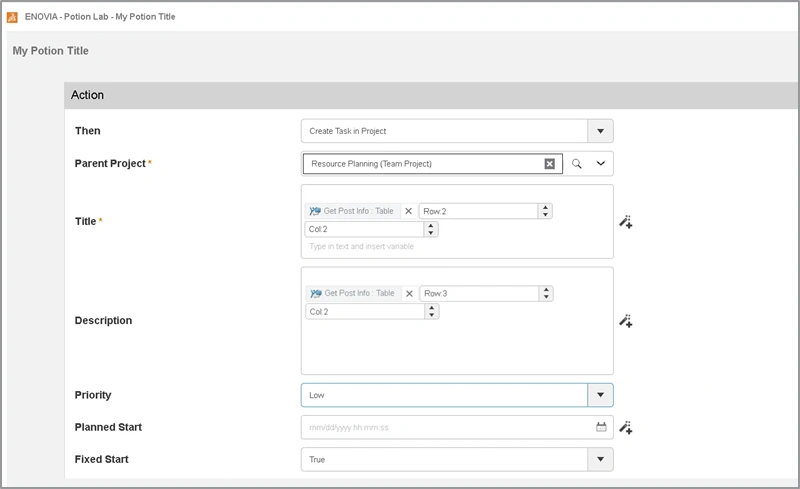The height and width of the screenshot is (489, 800).
Task: Open the Planned Start calendar picker
Action: [601, 428]
